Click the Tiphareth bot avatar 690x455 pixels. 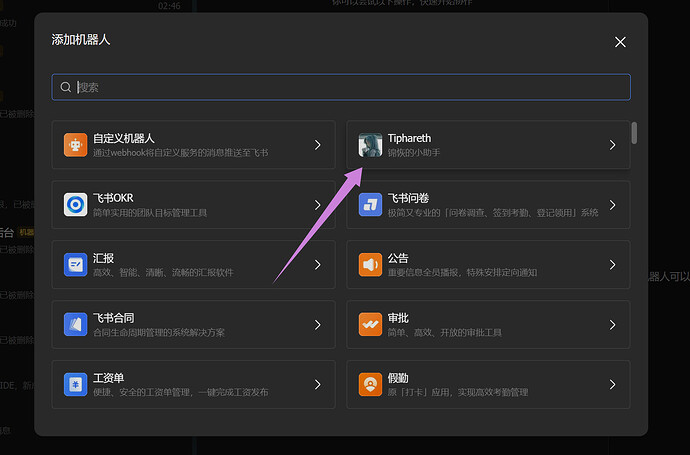[x=370, y=145]
